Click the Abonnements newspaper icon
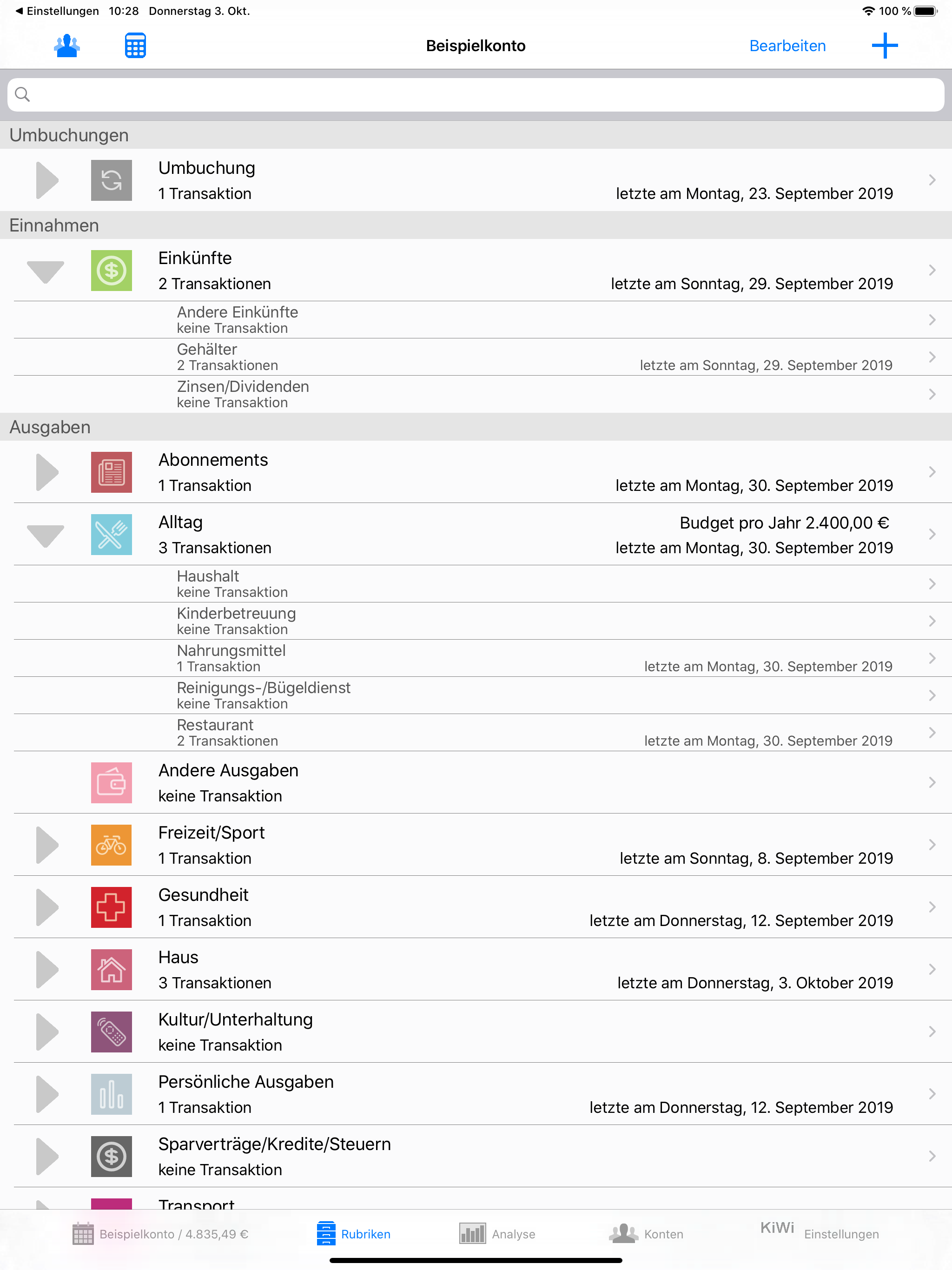 point(111,472)
